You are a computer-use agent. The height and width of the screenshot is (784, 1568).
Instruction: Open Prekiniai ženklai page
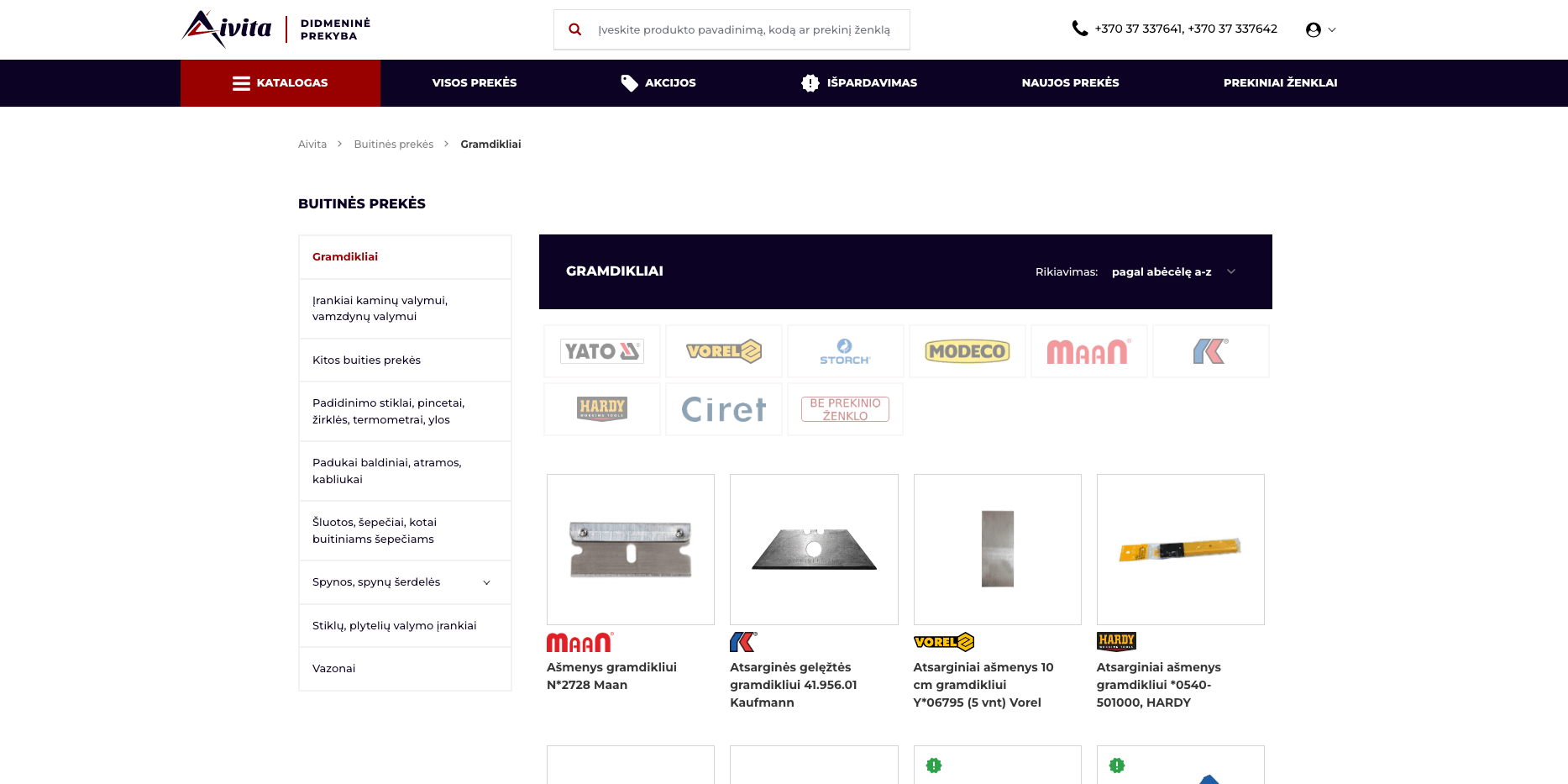[1280, 83]
